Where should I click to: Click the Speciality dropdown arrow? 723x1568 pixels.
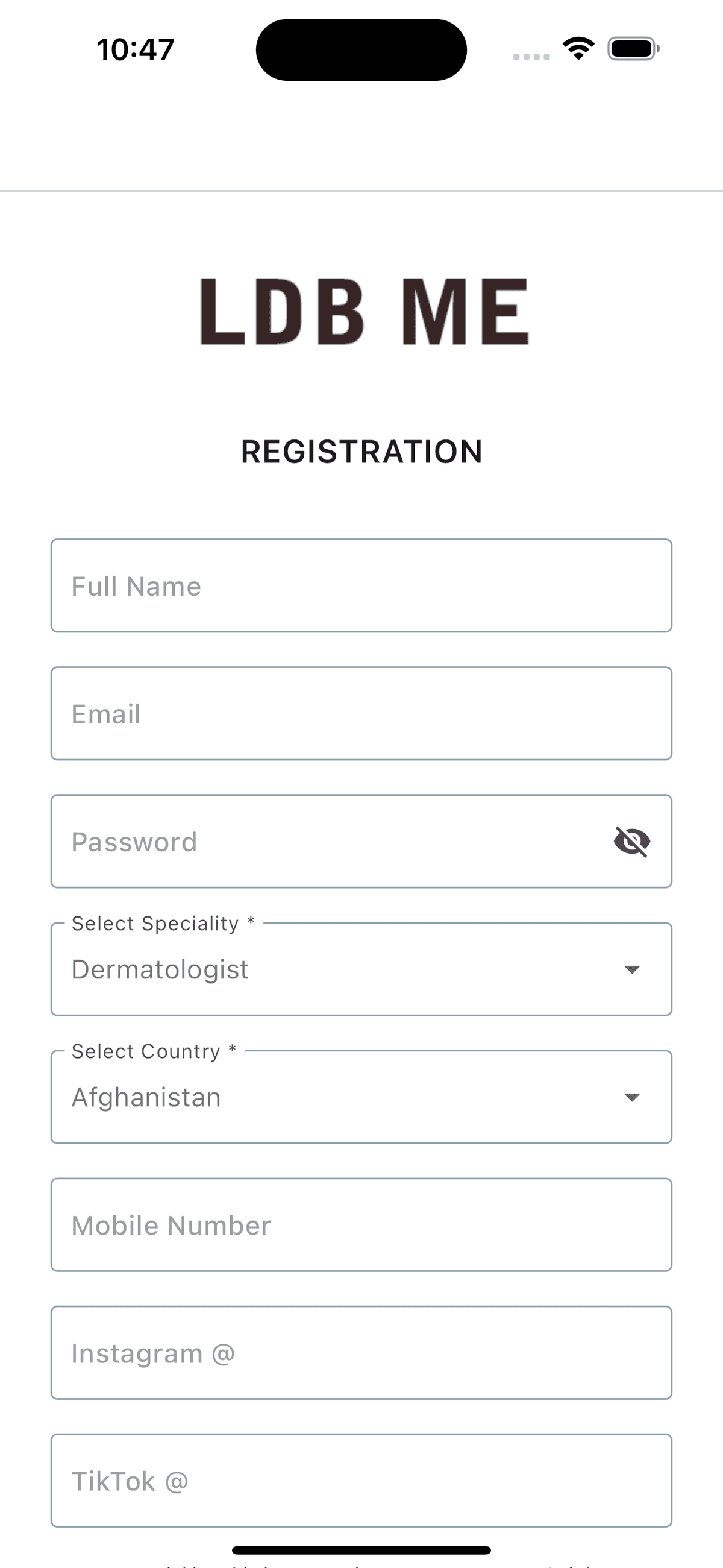632,969
